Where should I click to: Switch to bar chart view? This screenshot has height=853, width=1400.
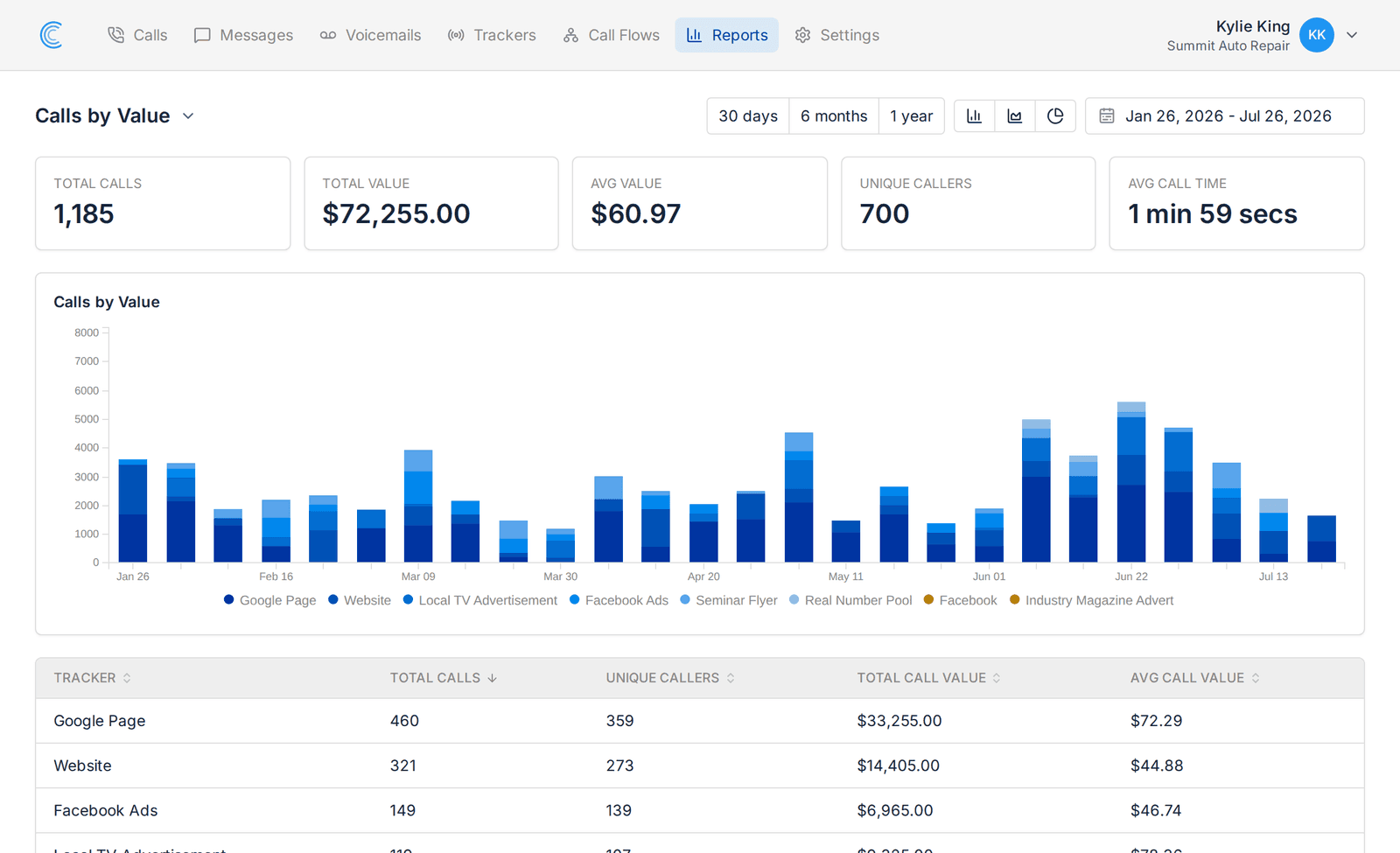point(974,115)
